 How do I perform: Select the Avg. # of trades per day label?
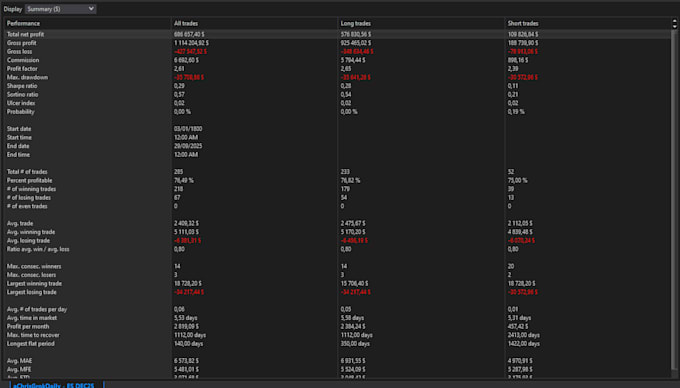click(x=37, y=309)
